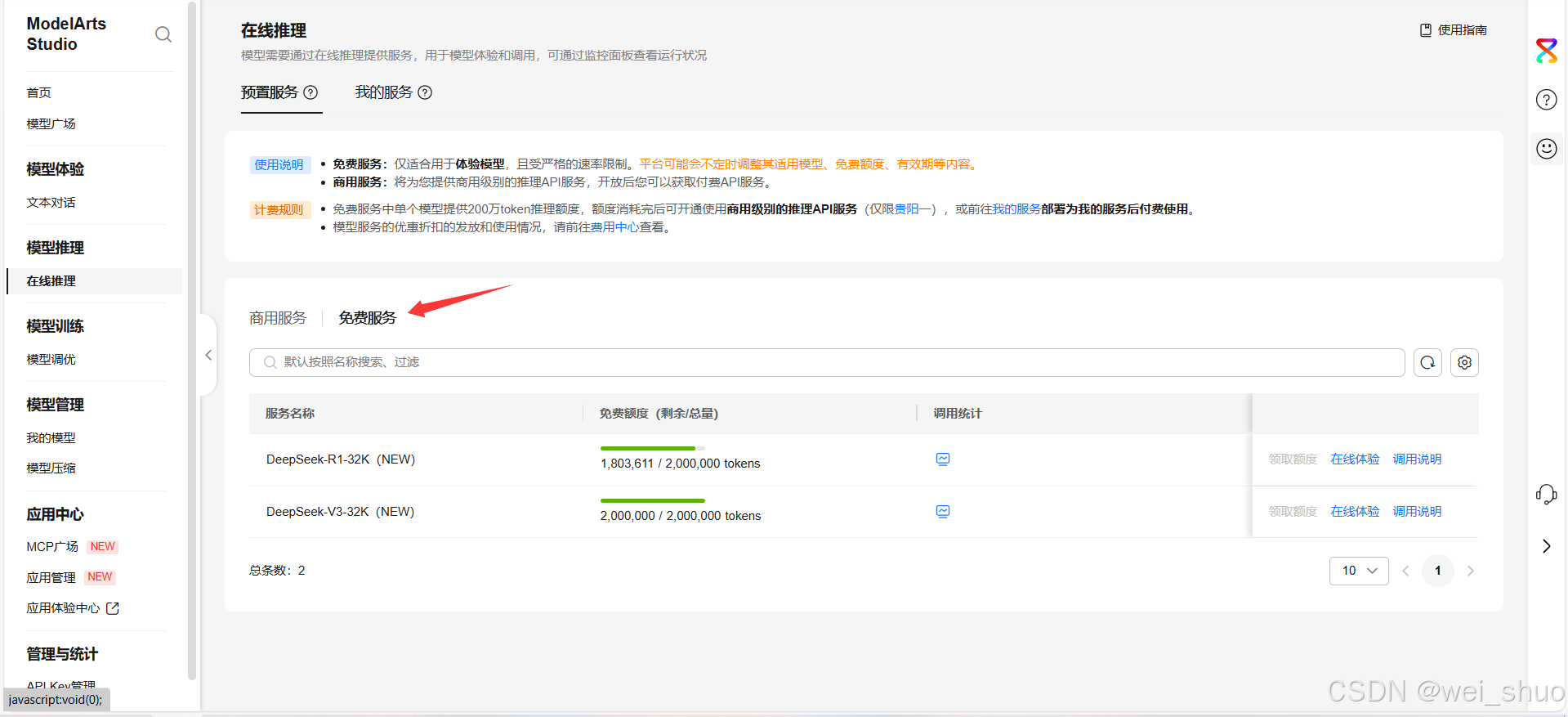Expand the right panel chevron arrow
The width and height of the screenshot is (1568, 717).
pyautogui.click(x=1546, y=546)
